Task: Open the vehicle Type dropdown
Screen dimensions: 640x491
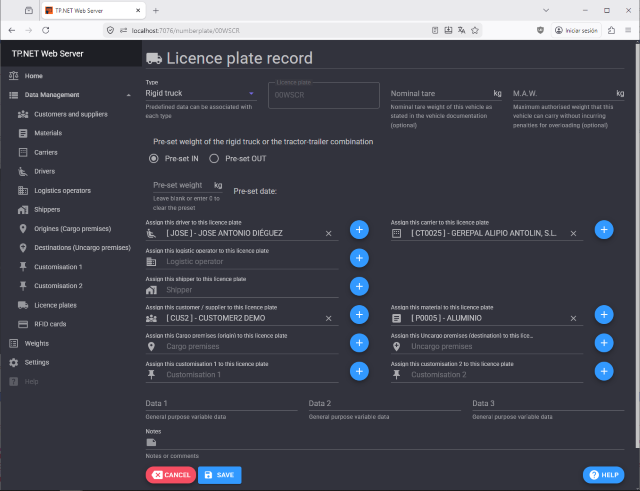Action: pyautogui.click(x=200, y=94)
